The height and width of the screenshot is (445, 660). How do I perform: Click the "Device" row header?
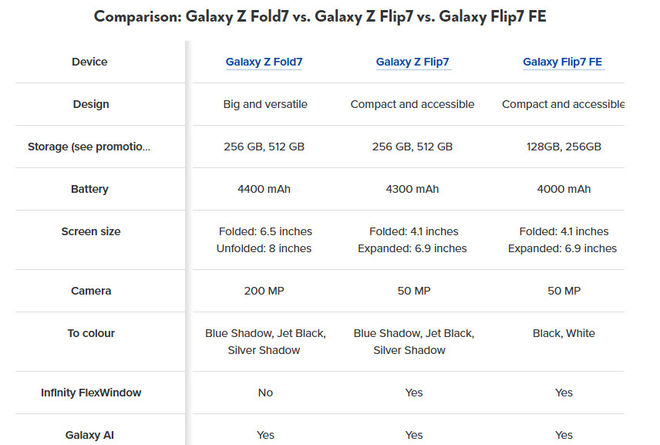pos(90,62)
